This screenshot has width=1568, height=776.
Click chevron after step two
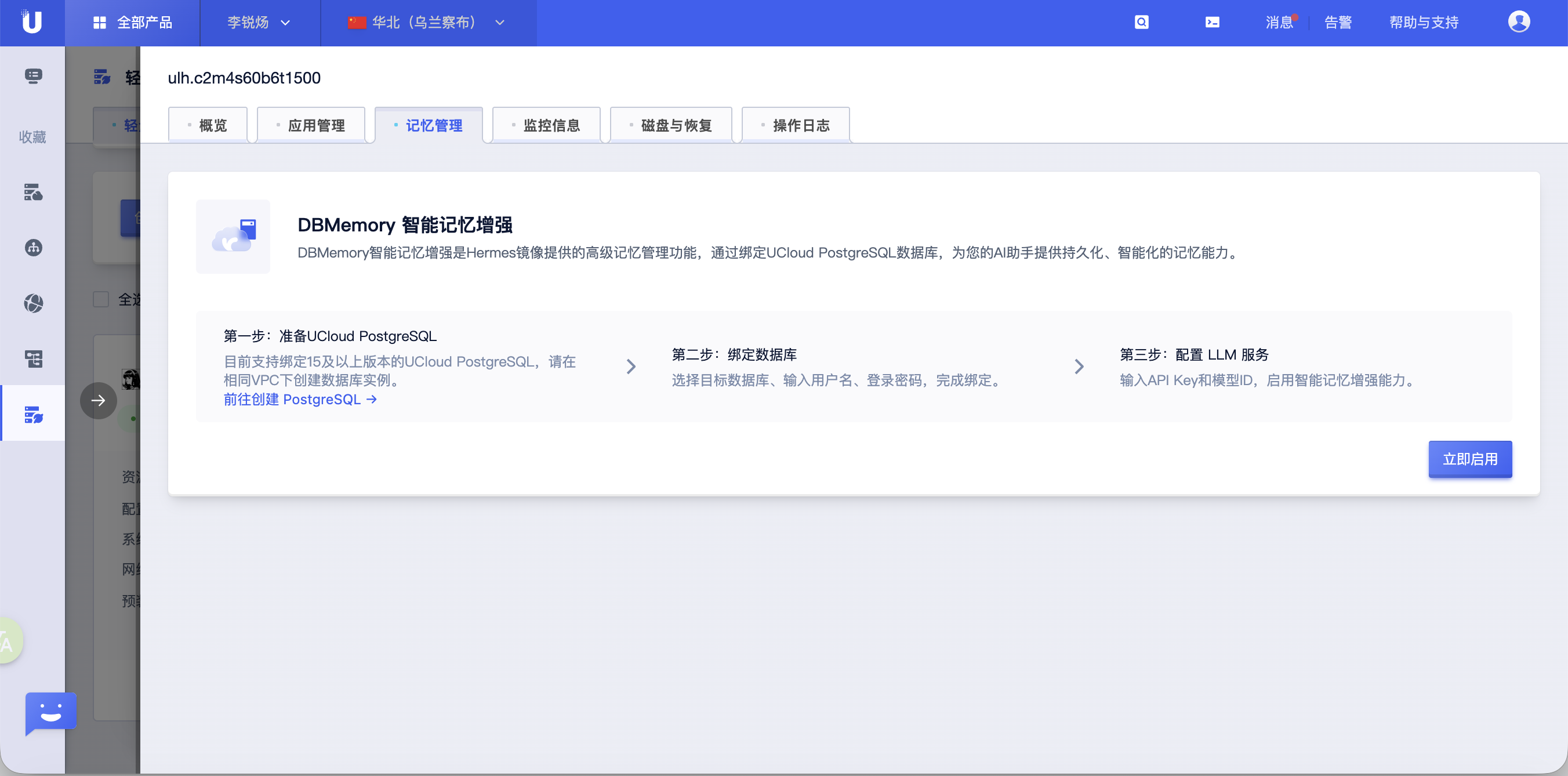[1079, 367]
